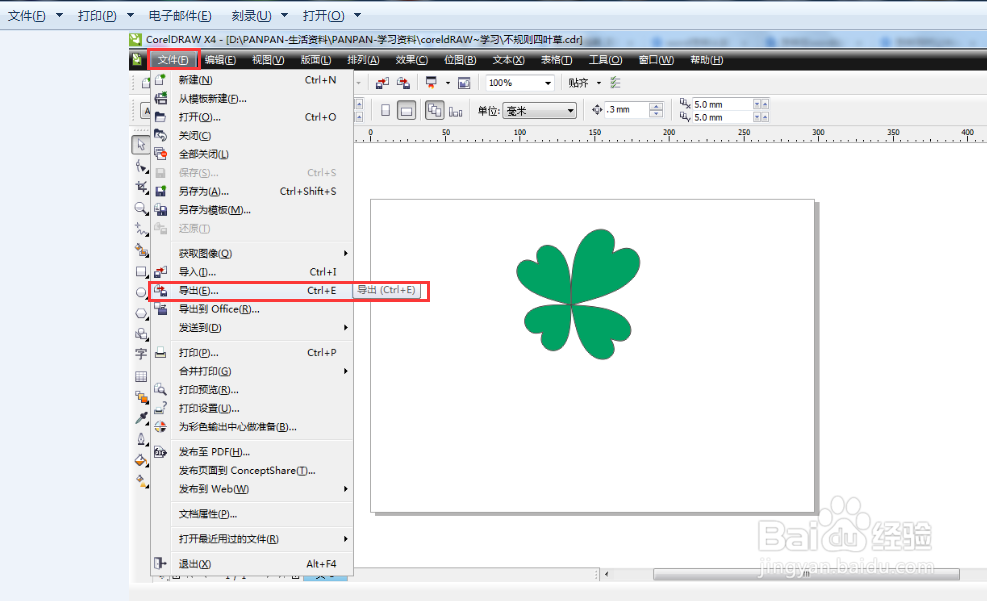Select the Fill bucket tool
This screenshot has height=601, width=987.
pyautogui.click(x=141, y=460)
